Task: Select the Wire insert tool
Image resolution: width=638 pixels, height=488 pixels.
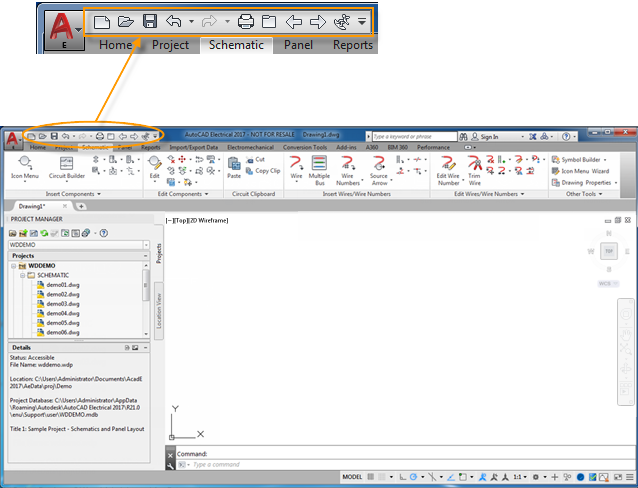Action: tap(296, 167)
